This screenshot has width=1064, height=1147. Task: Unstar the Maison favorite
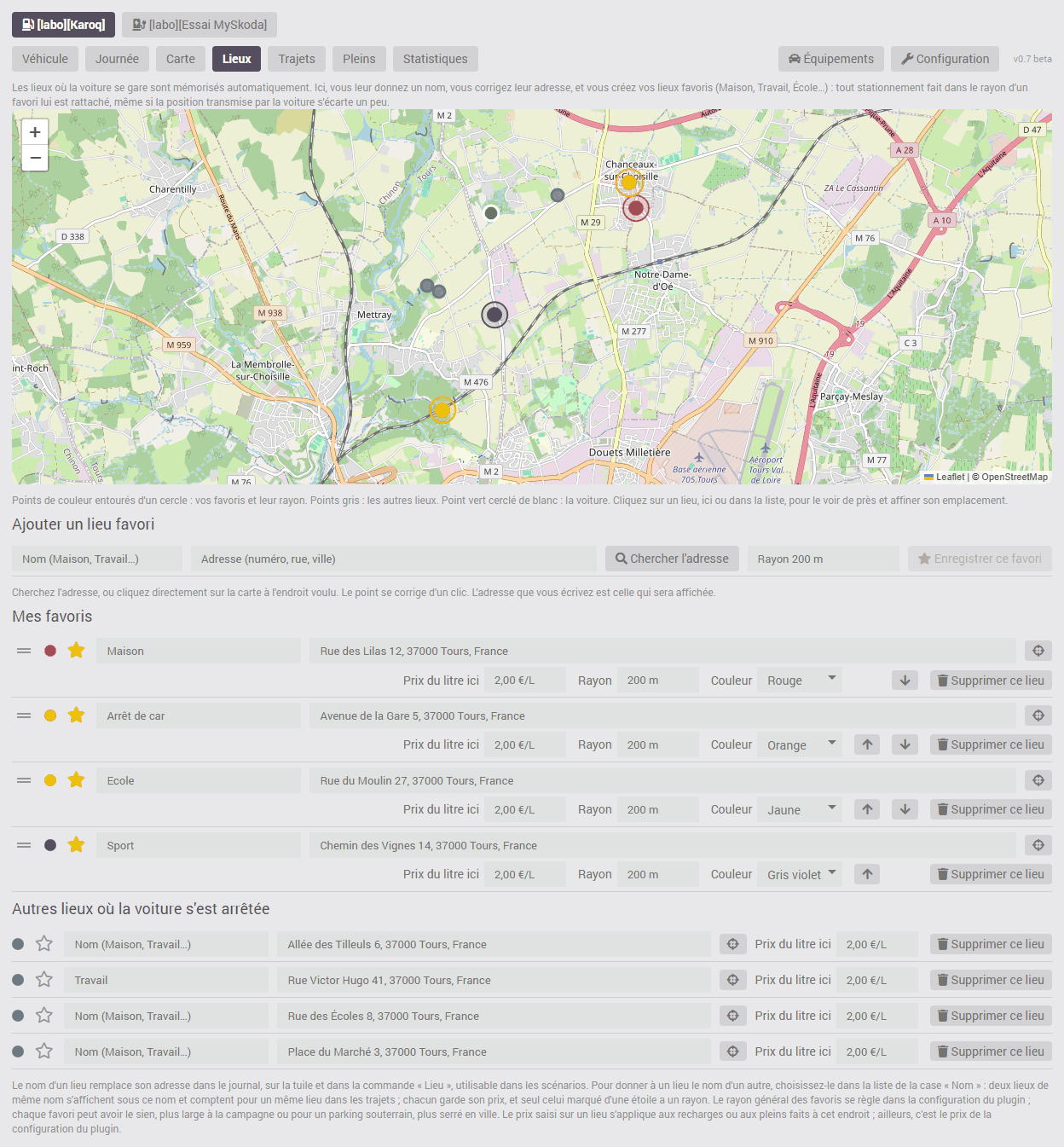[76, 651]
